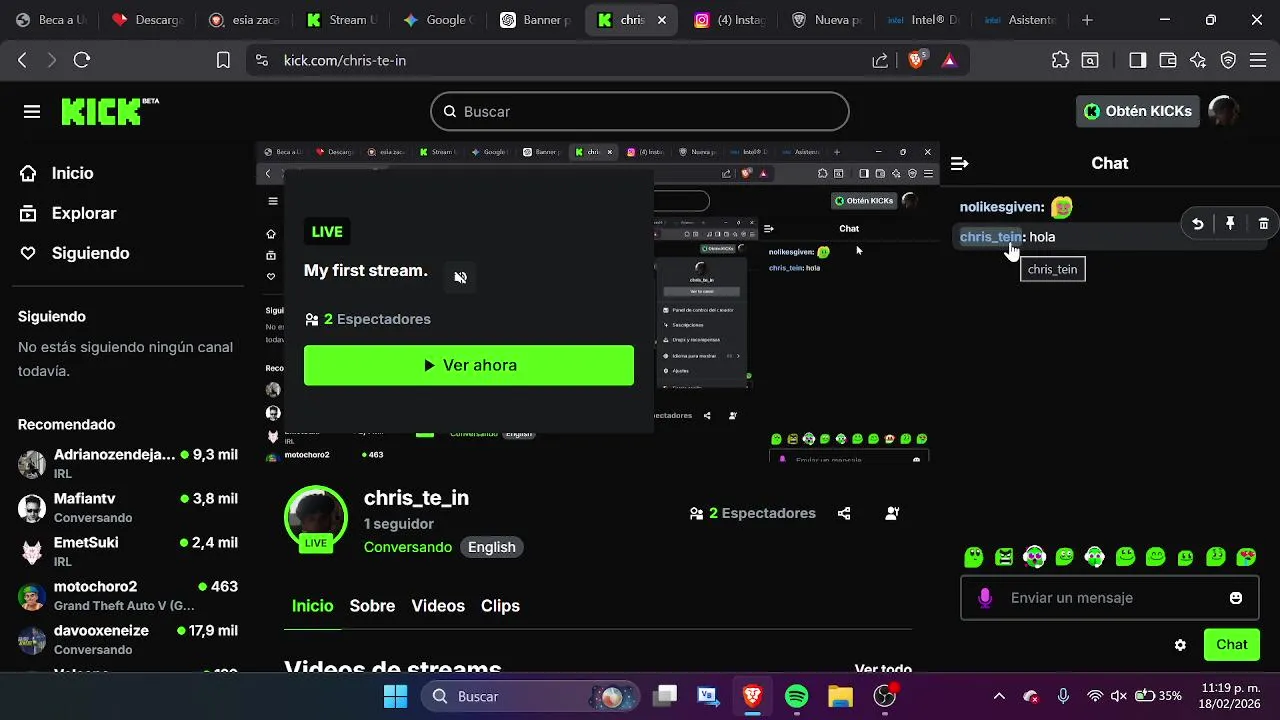Open Spotify from the taskbar
1280x720 pixels.
(796, 696)
